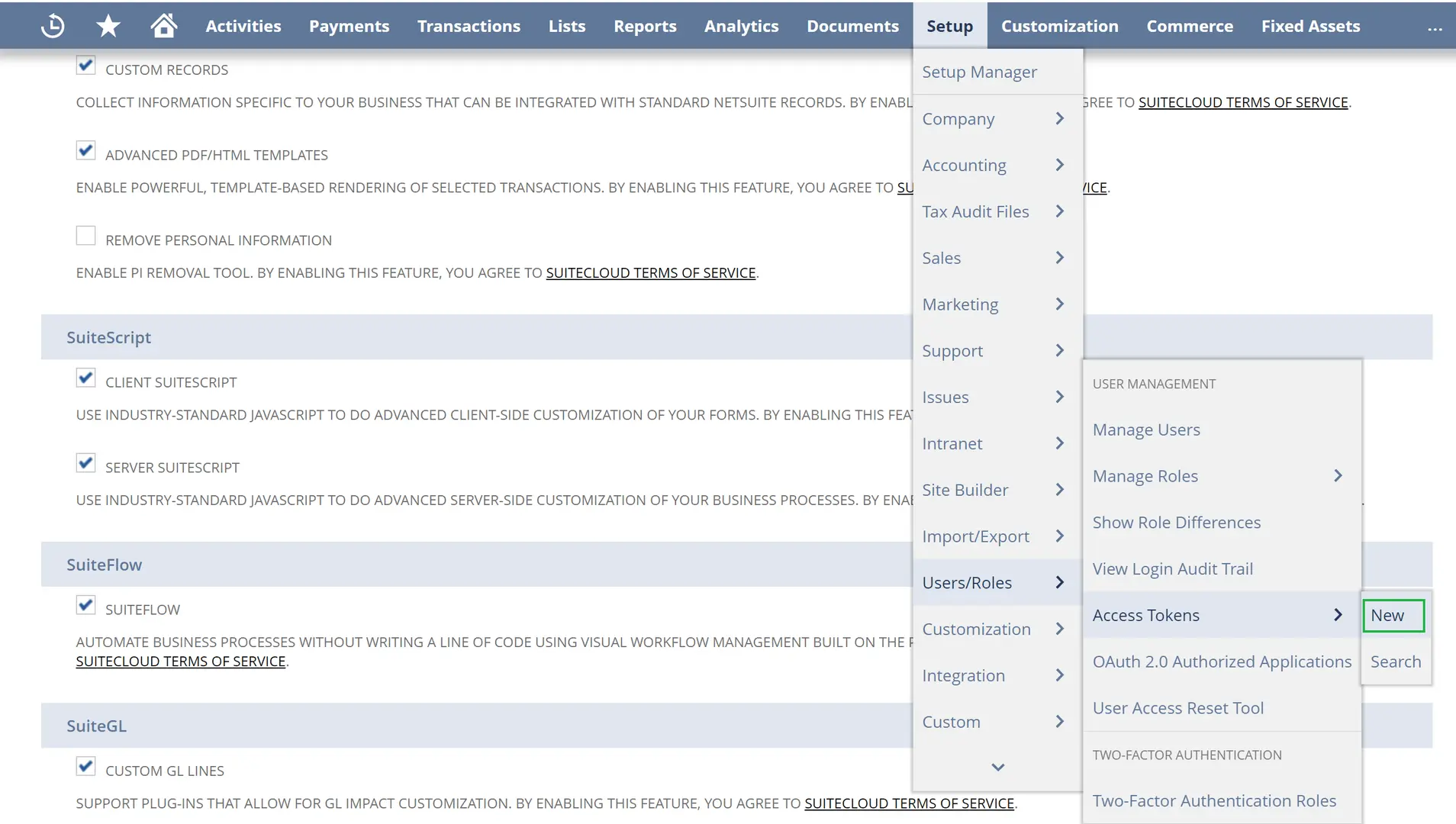Open the Fixed Assets menu
This screenshot has width=1456, height=824.
point(1310,26)
